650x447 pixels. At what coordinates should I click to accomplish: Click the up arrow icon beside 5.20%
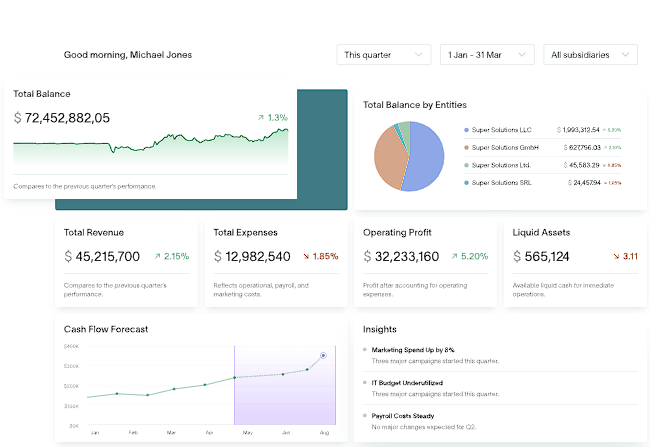455,256
